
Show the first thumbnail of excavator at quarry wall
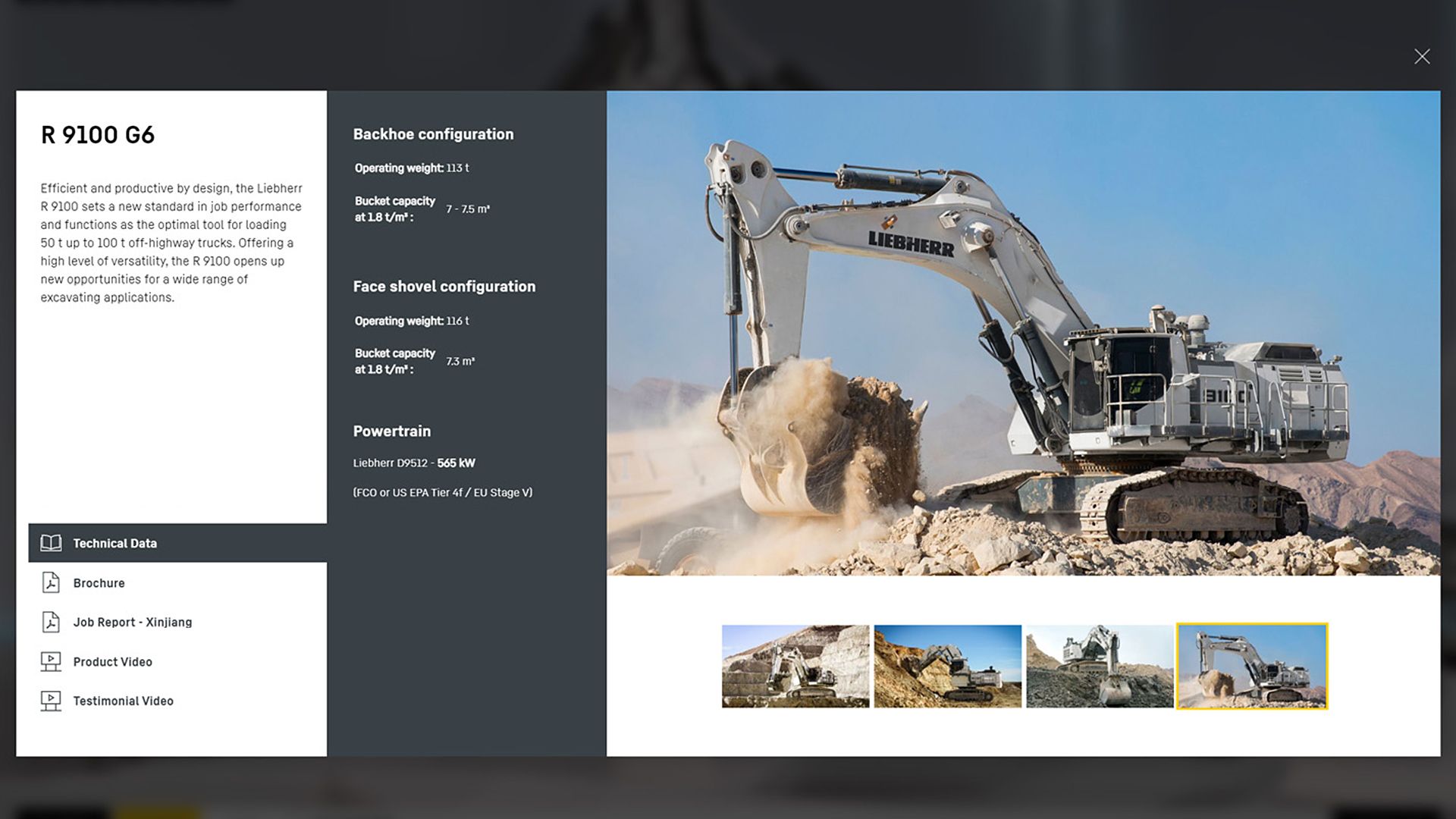pyautogui.click(x=795, y=666)
